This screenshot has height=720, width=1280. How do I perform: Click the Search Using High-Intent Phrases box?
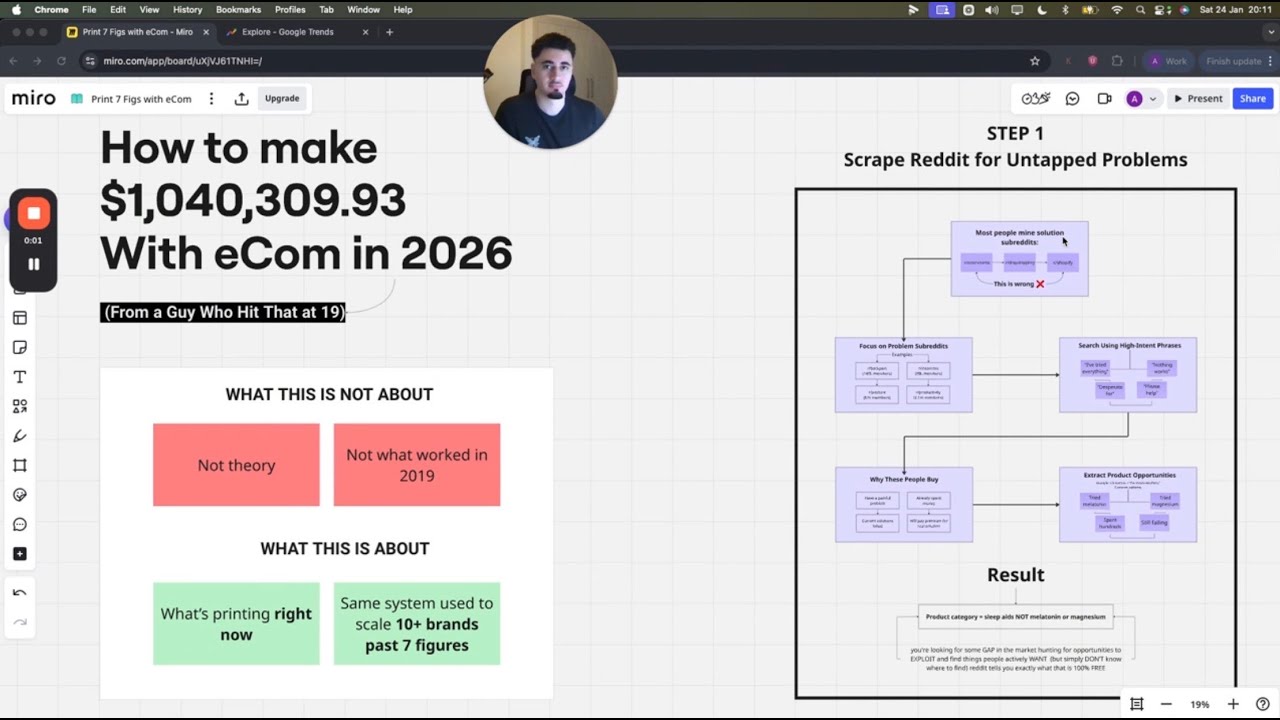point(1128,375)
